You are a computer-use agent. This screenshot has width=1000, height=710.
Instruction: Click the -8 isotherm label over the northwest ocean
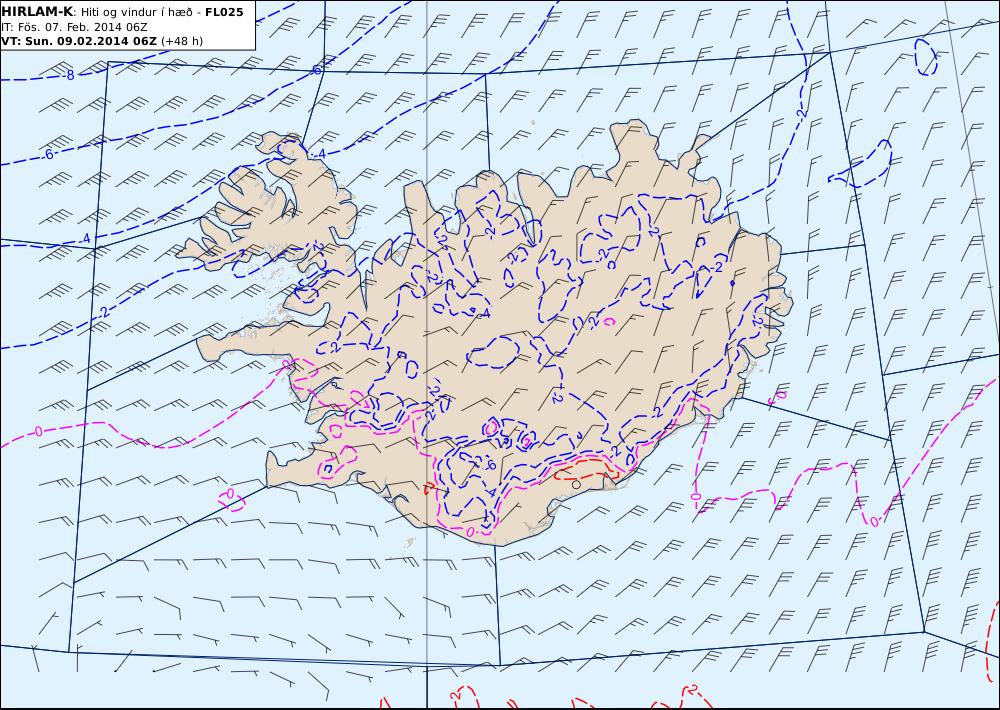(69, 75)
